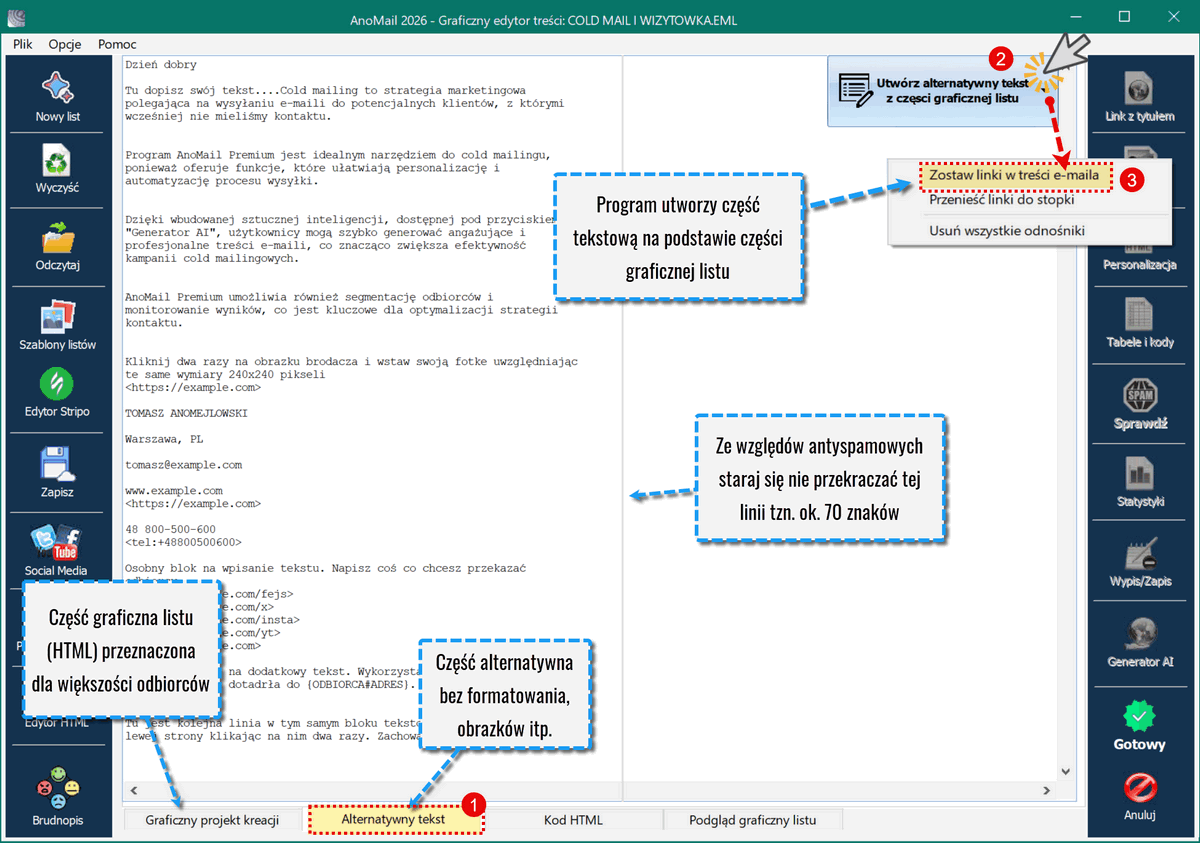Open the Wypis/Zapis tool
The image size is (1200, 843).
1141,555
